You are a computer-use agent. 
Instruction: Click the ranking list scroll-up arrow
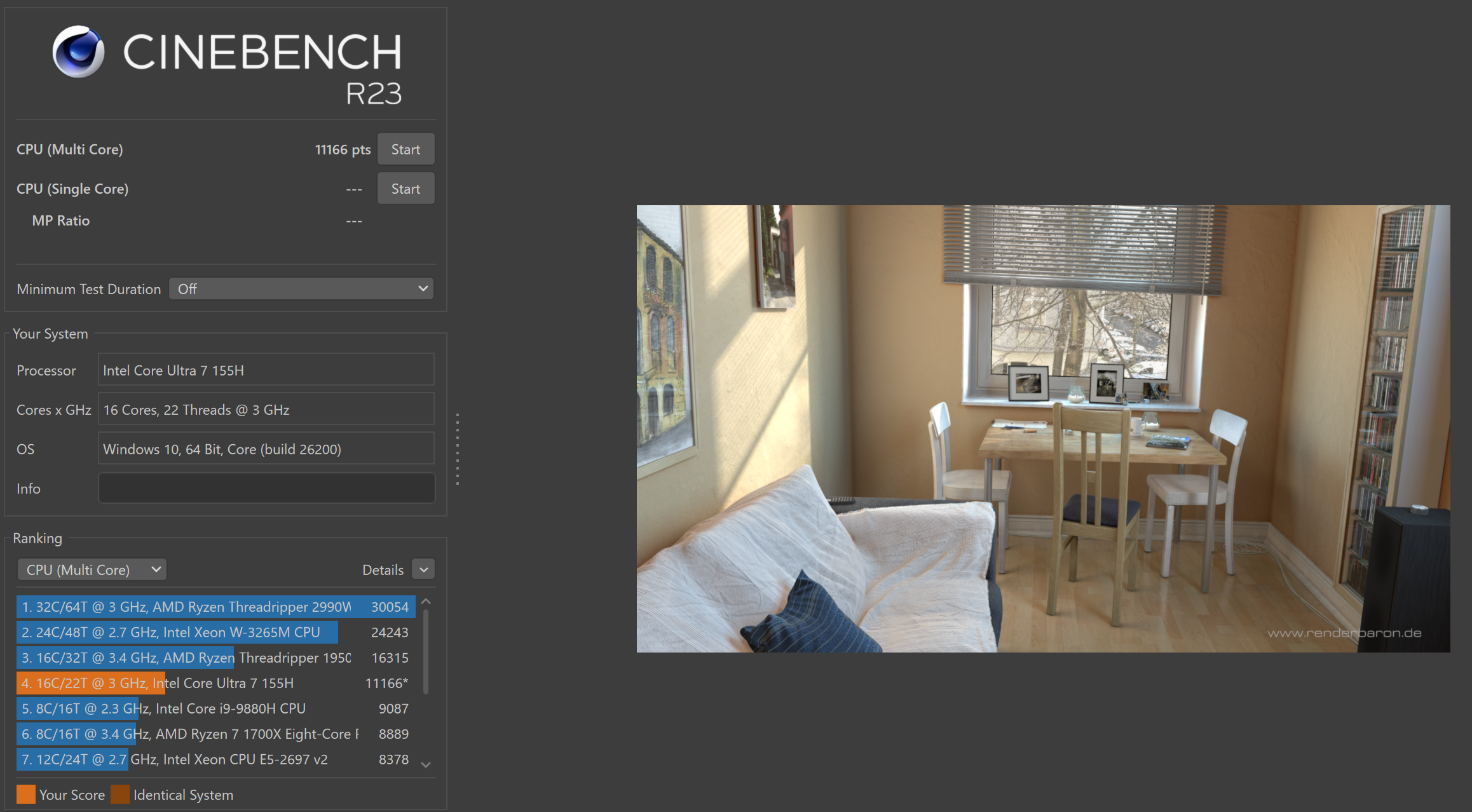point(426,601)
